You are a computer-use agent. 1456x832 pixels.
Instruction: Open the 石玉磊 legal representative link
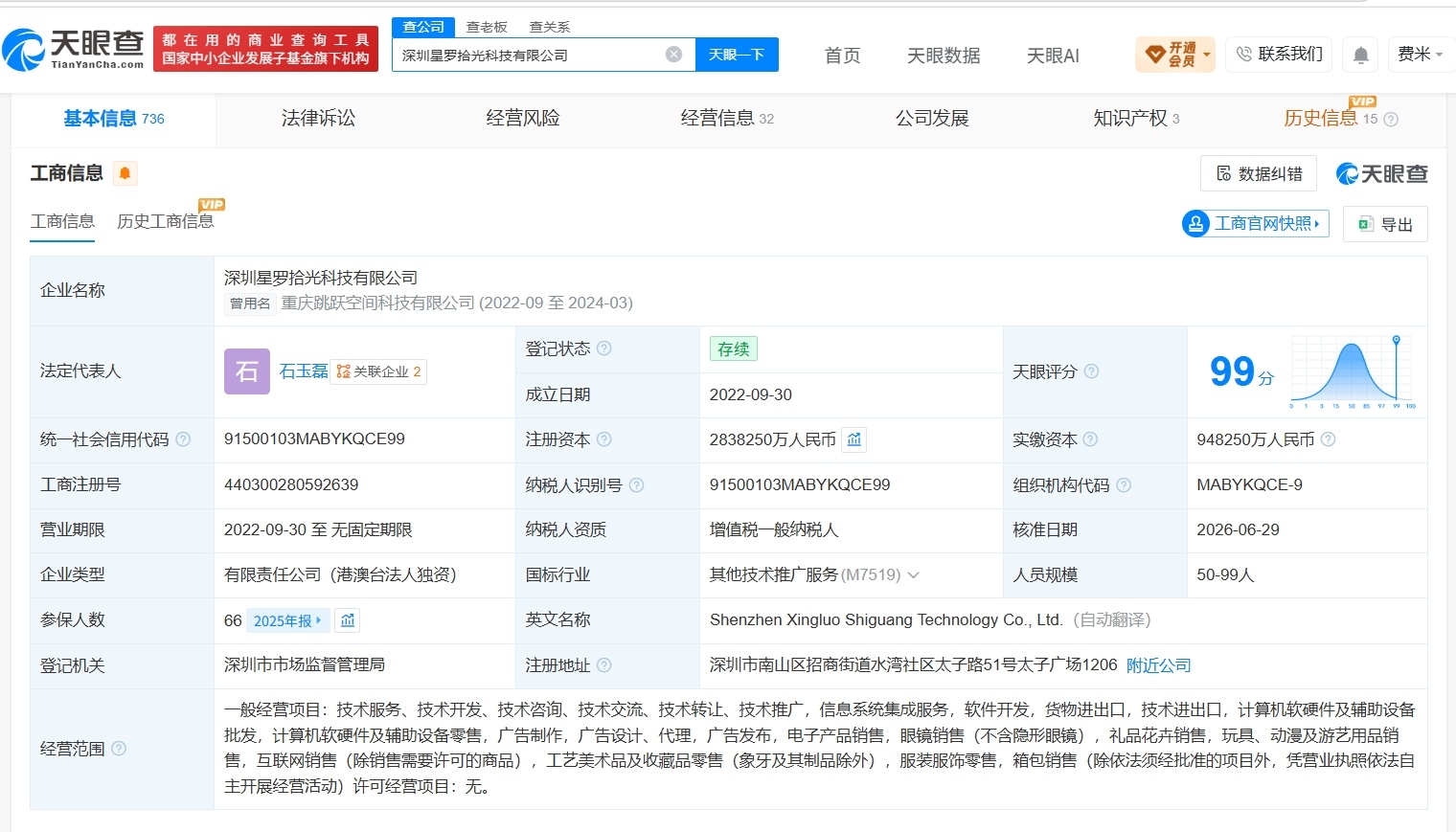coord(304,371)
